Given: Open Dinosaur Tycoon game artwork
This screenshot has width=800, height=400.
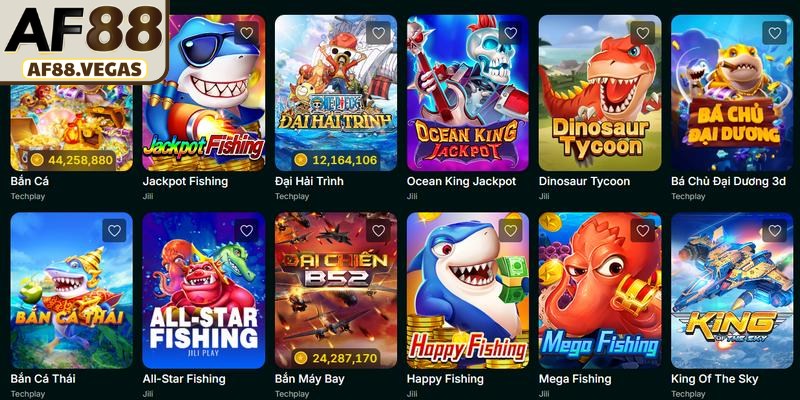Looking at the screenshot, I should click(x=600, y=92).
